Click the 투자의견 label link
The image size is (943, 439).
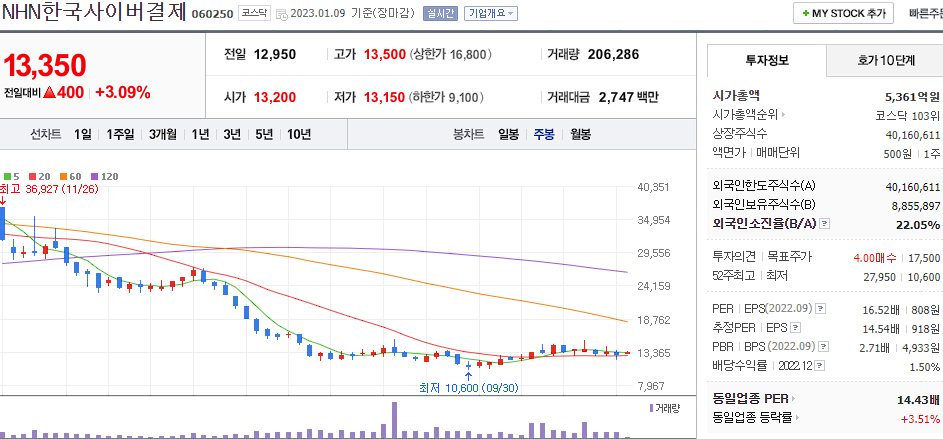(734, 257)
